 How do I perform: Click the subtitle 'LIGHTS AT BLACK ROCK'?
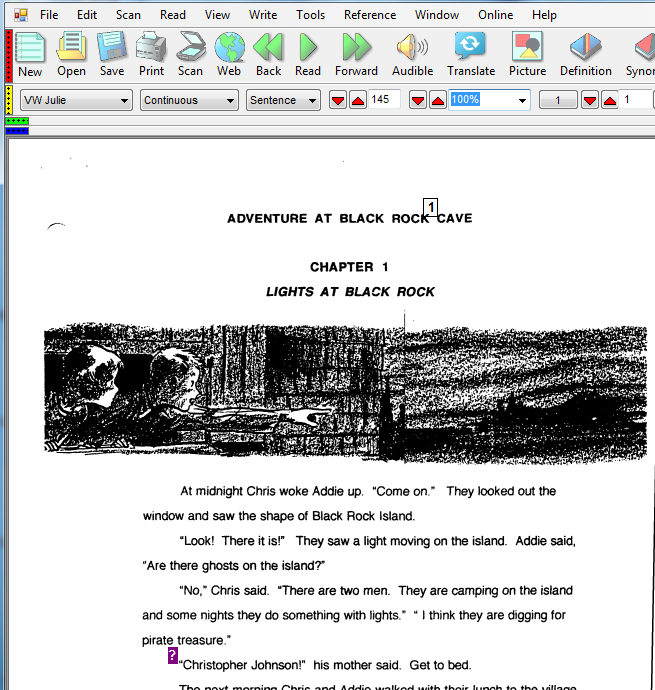tap(350, 292)
